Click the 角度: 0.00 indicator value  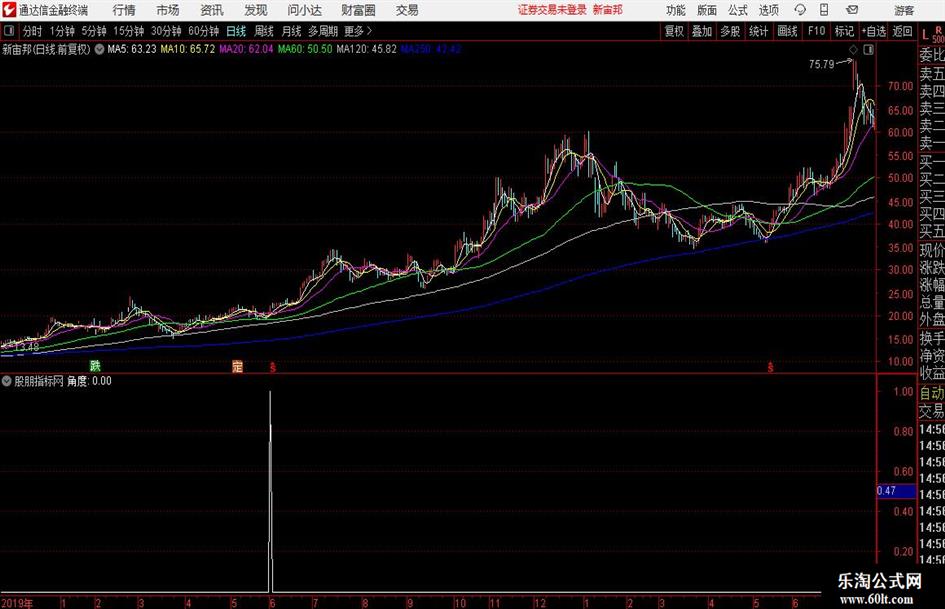pyautogui.click(x=89, y=381)
